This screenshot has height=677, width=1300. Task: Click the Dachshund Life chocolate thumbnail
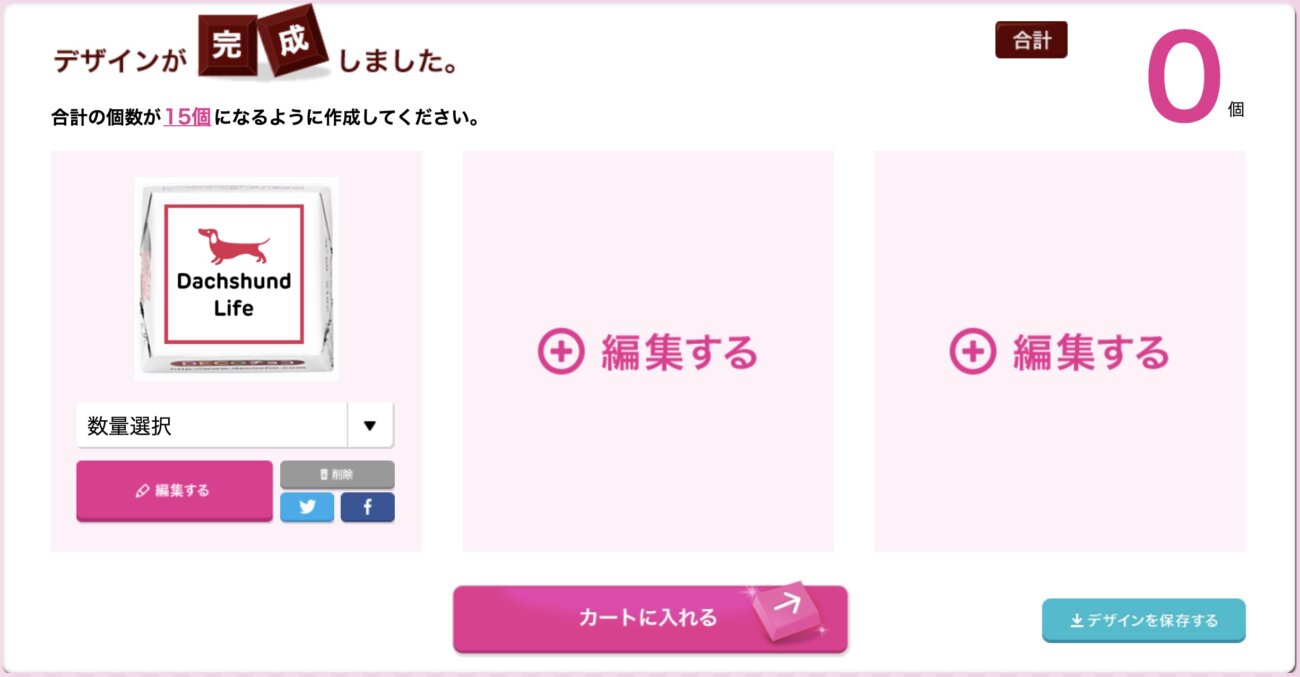tap(237, 279)
